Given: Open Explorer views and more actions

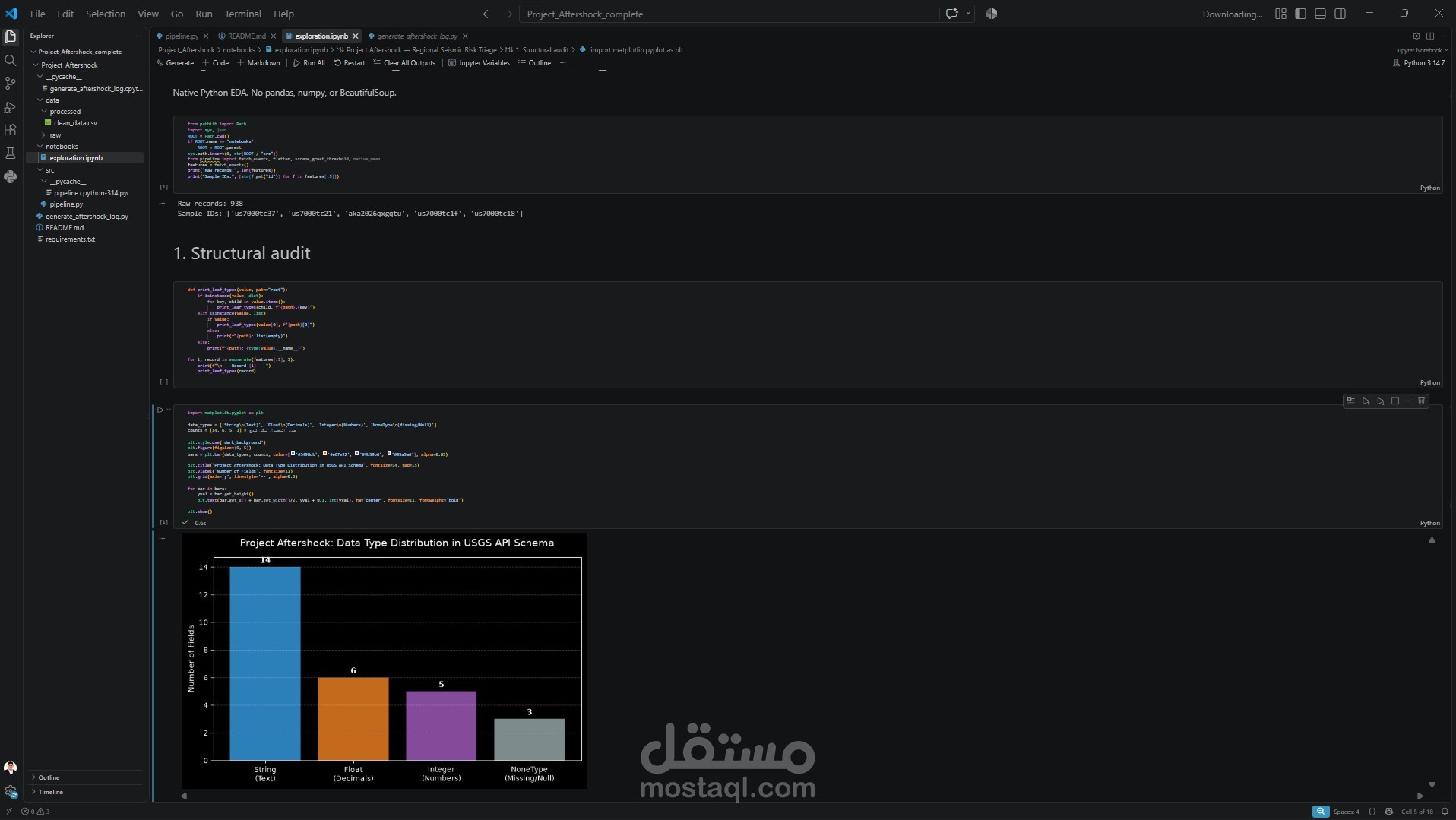Looking at the screenshot, I should pyautogui.click(x=138, y=36).
